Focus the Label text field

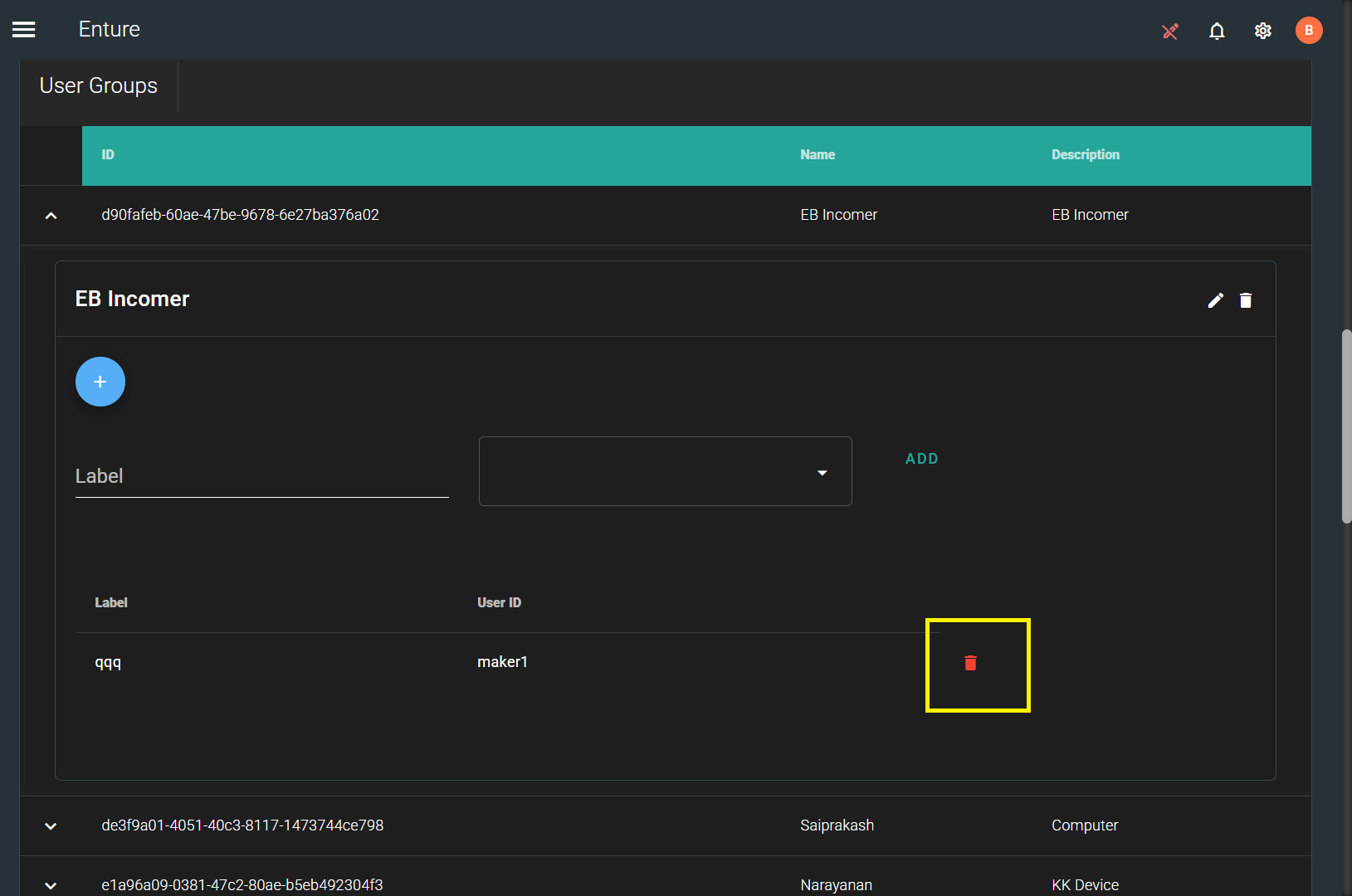261,477
